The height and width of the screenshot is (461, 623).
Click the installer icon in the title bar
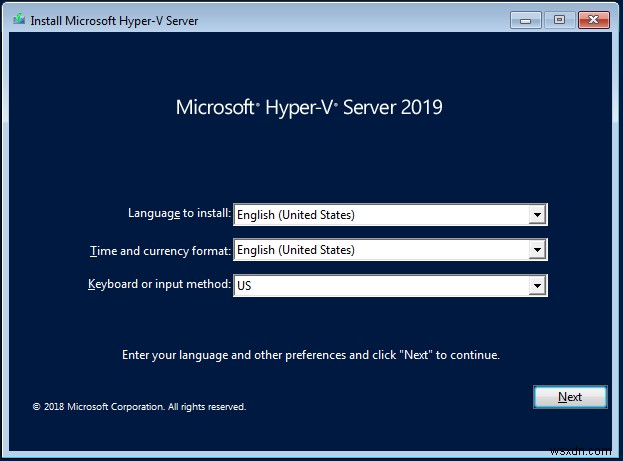[17, 19]
